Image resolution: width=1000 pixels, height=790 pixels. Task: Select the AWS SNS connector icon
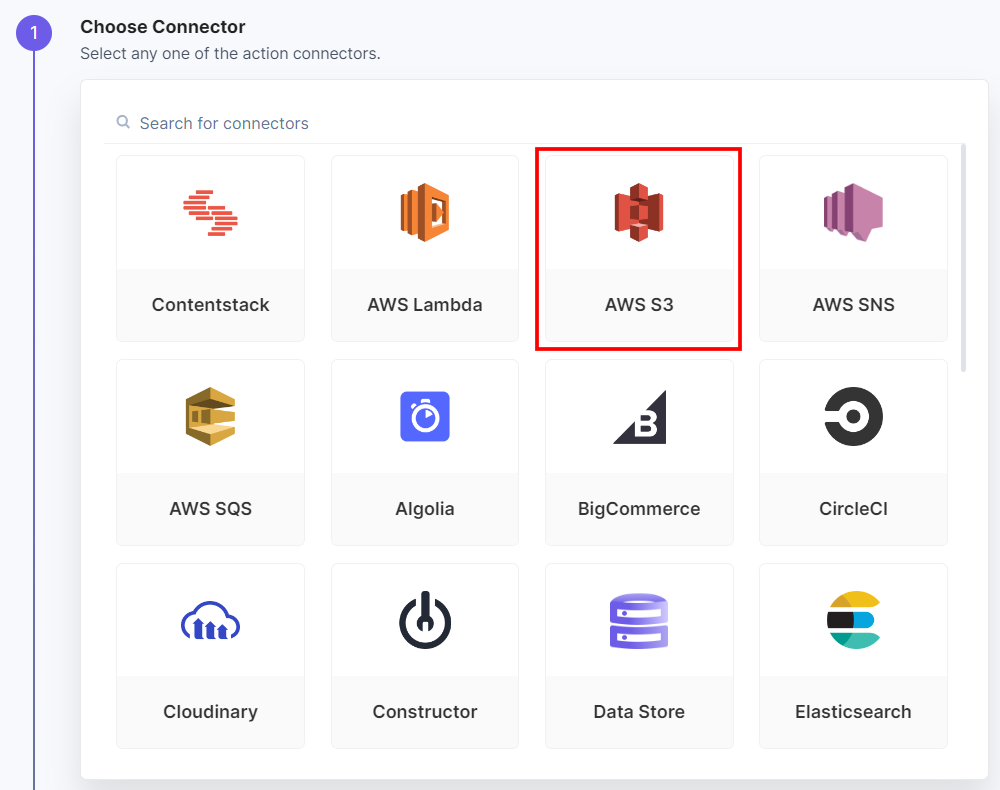coord(853,211)
